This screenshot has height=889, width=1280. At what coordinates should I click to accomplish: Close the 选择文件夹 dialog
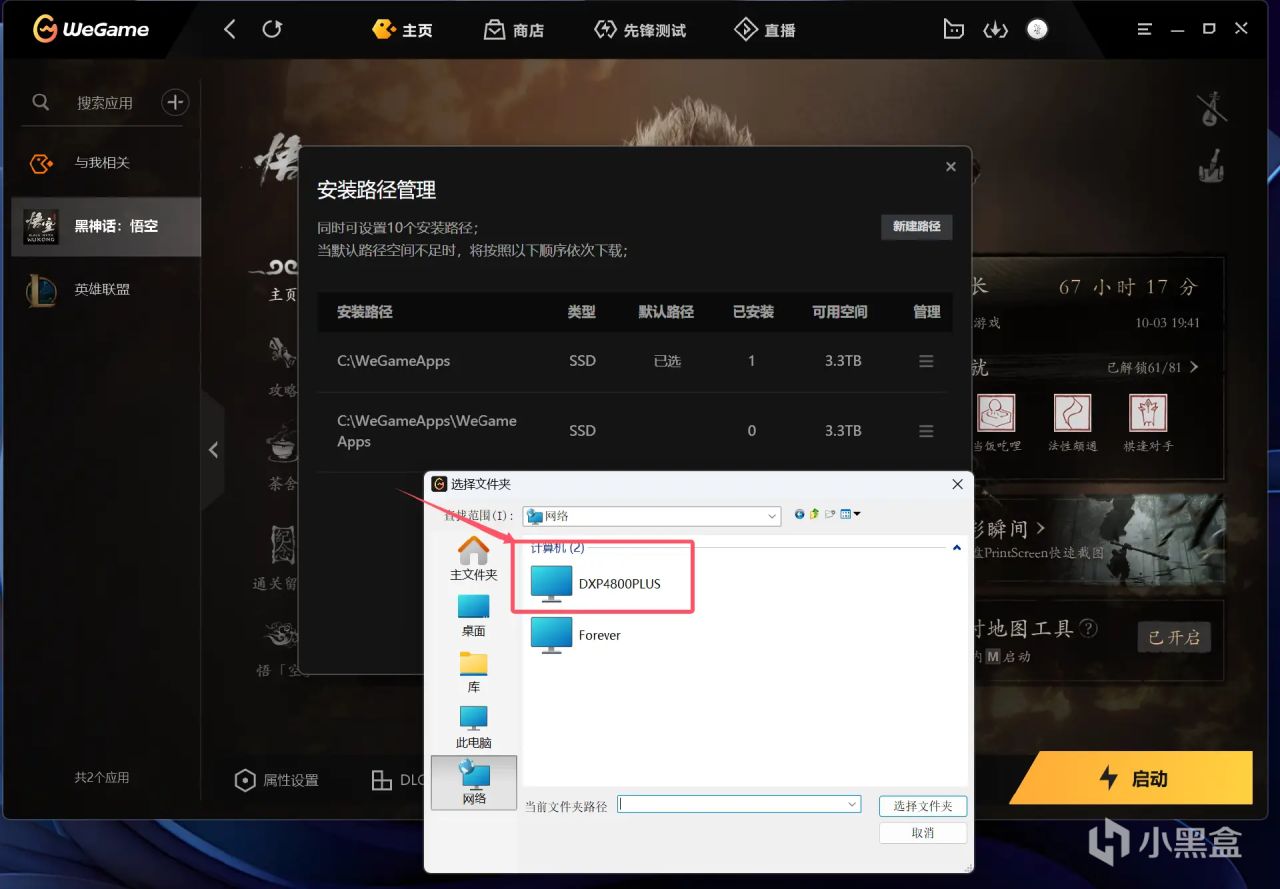tap(957, 484)
